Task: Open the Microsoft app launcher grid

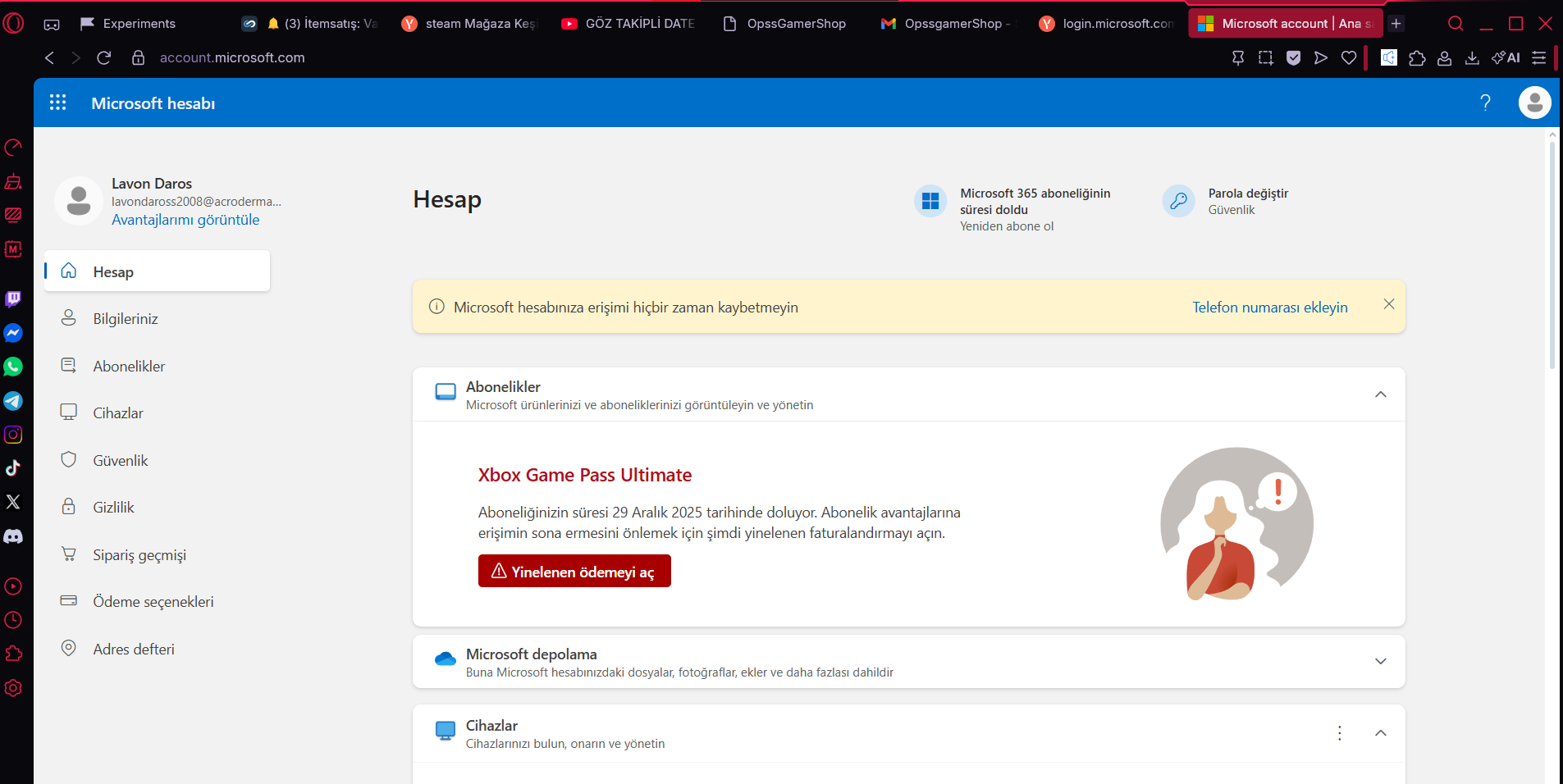Action: 57,103
